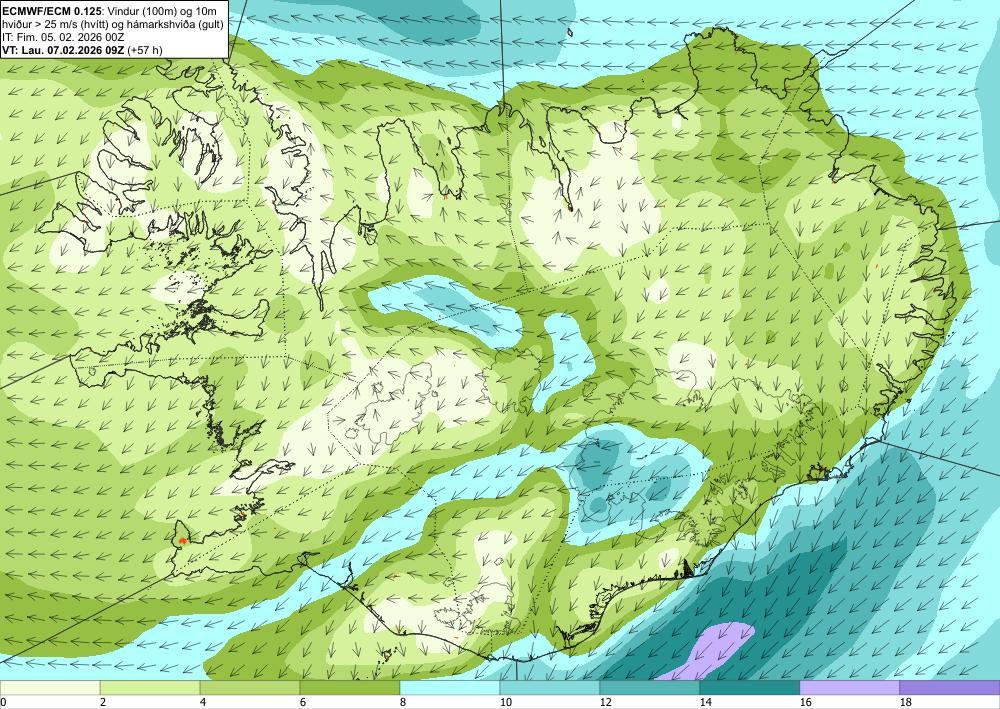Click the scale label '16'
The height and width of the screenshot is (709, 1000).
[x=805, y=703]
